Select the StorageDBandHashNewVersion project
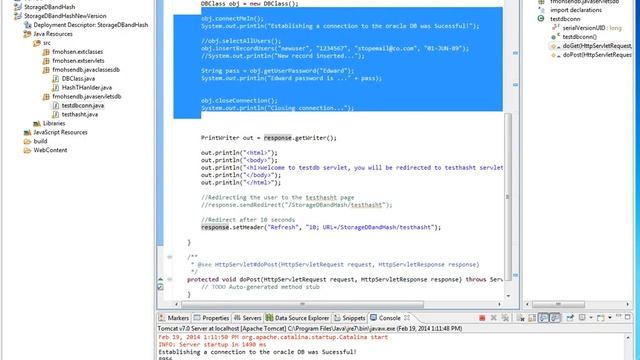640x360 pixels. [60, 16]
